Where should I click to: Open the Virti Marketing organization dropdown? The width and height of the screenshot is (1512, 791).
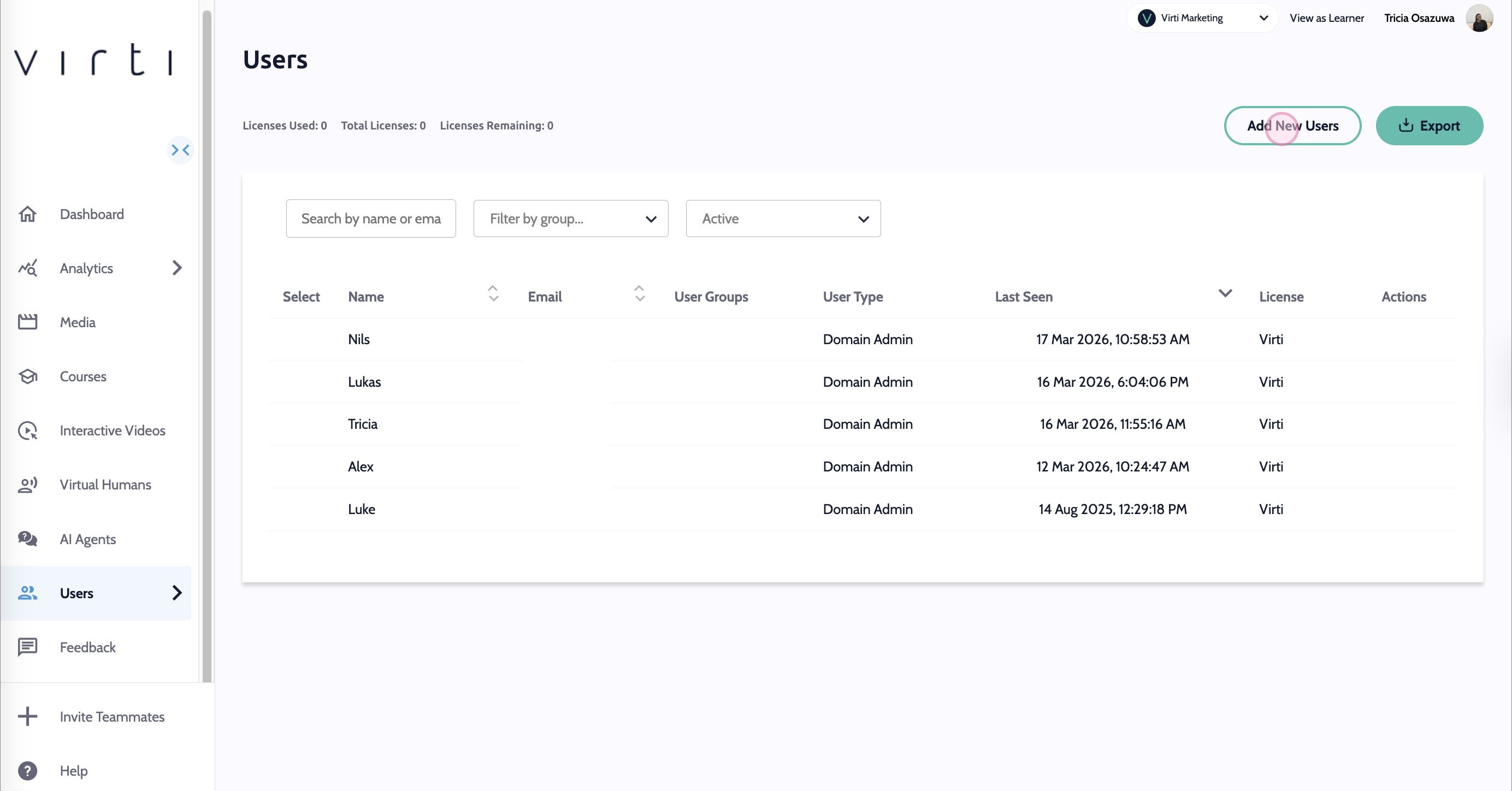point(1202,18)
